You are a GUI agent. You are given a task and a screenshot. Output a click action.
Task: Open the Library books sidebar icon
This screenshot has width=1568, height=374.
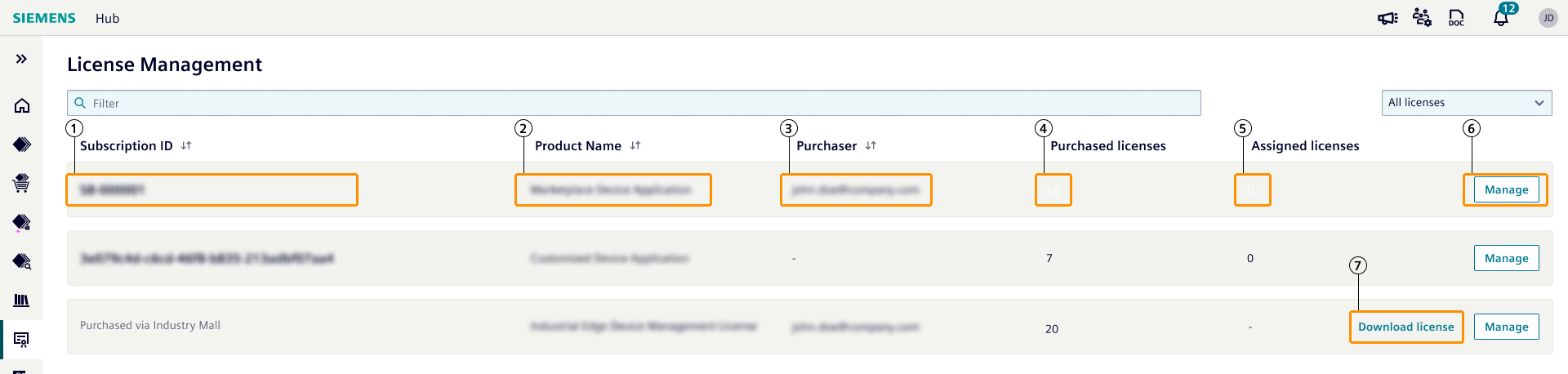[x=22, y=301]
